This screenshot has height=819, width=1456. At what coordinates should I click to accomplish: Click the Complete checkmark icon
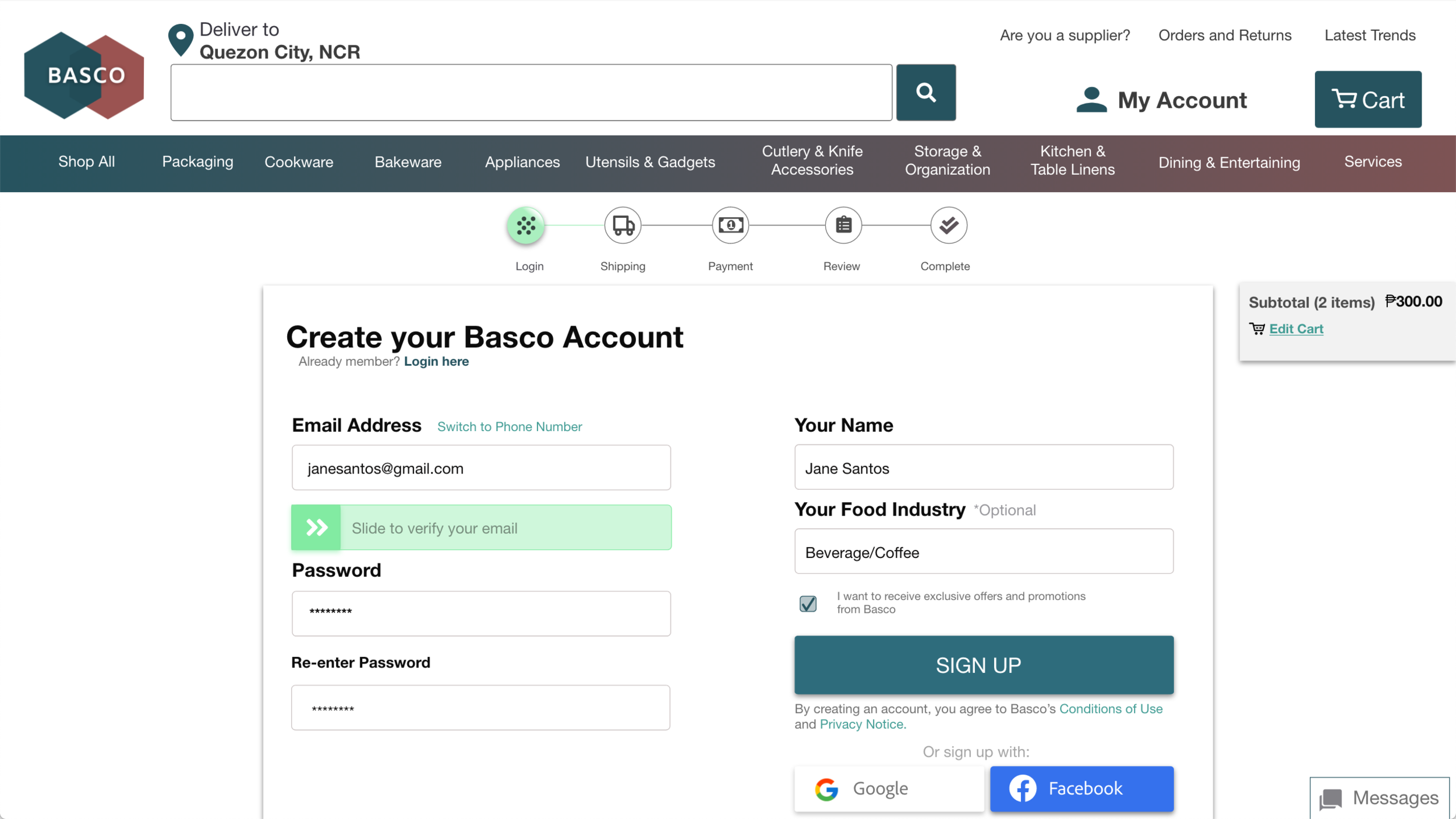click(948, 225)
